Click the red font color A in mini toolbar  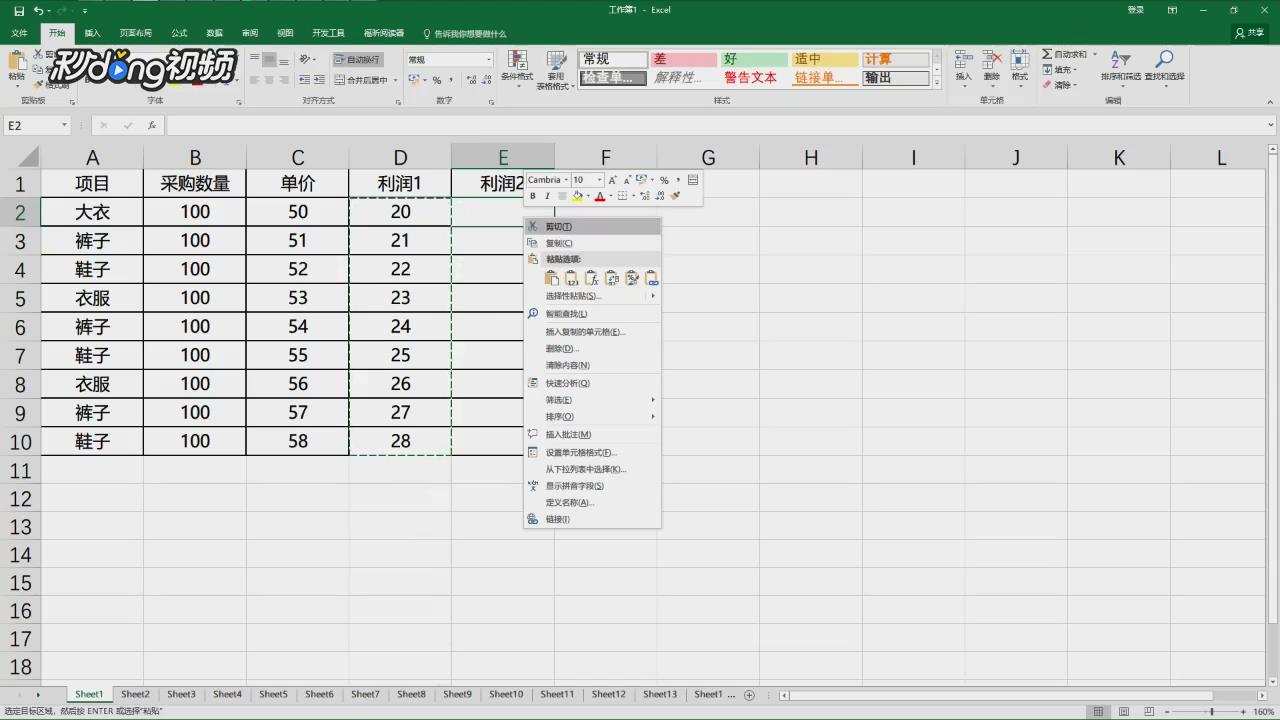pos(600,196)
